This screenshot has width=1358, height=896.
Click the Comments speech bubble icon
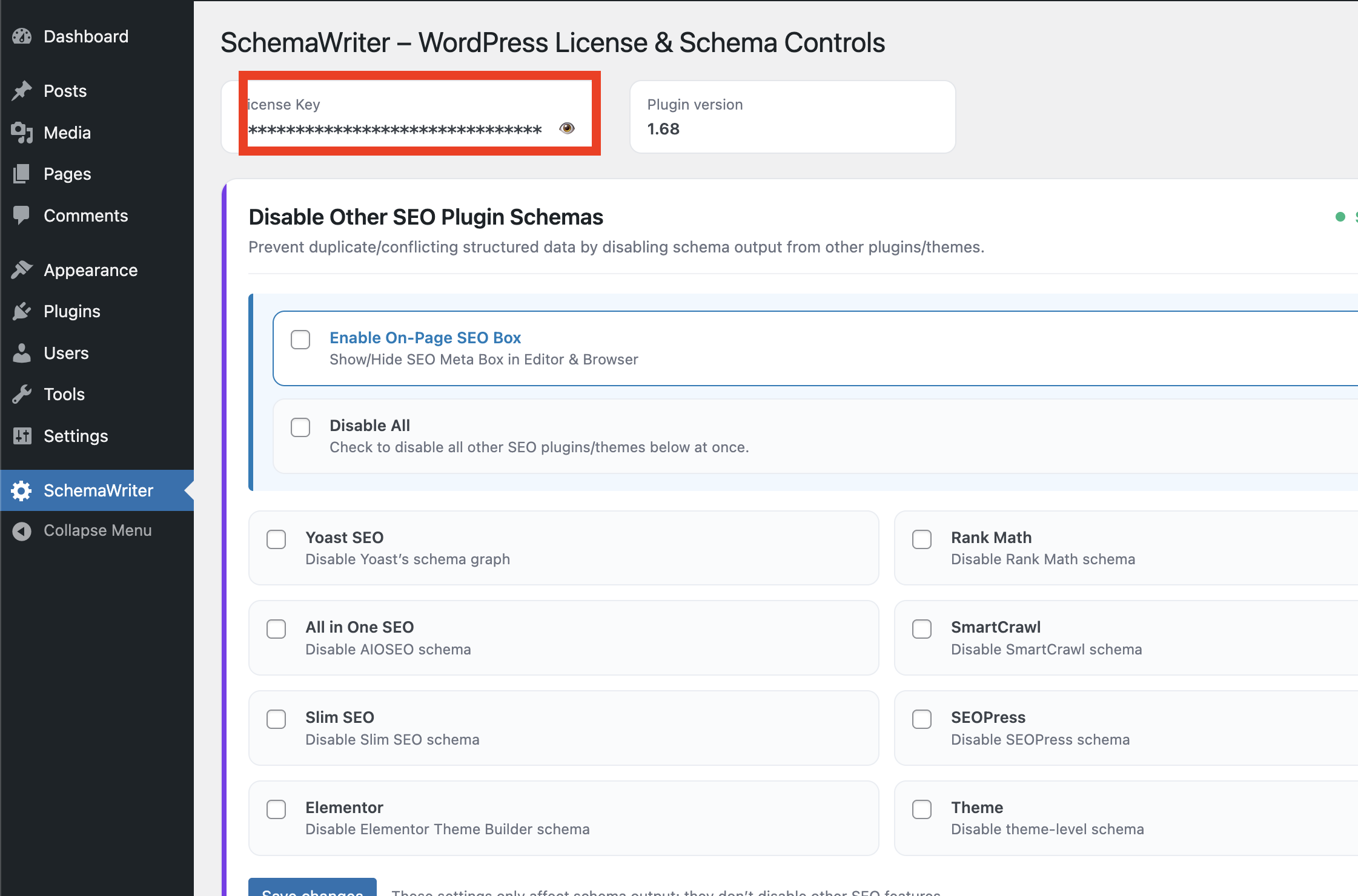(x=22, y=216)
